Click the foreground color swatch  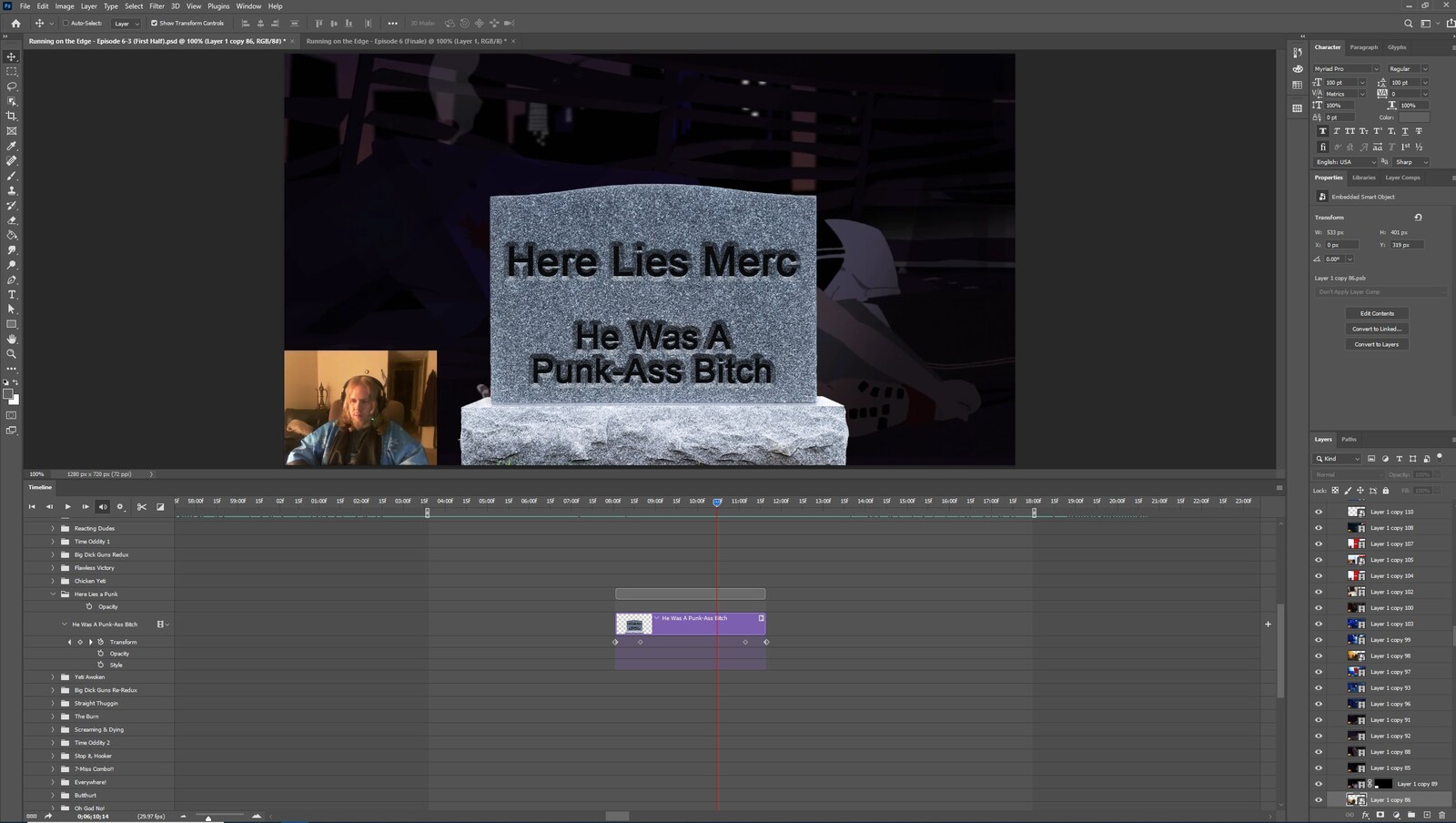pyautogui.click(x=8, y=394)
